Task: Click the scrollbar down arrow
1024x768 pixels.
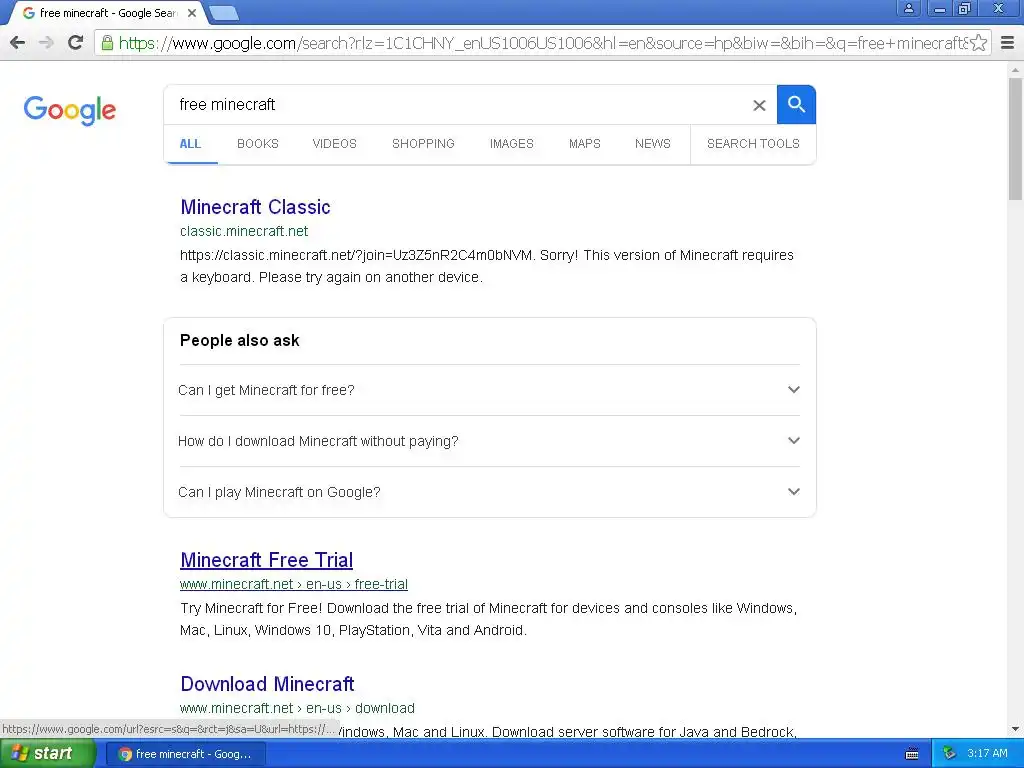Action: (x=1015, y=729)
